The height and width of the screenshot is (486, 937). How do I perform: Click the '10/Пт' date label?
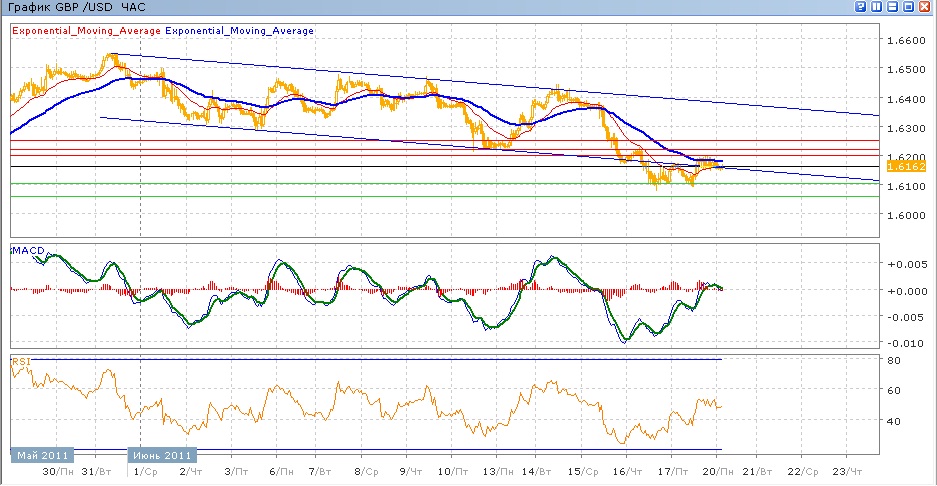point(453,472)
